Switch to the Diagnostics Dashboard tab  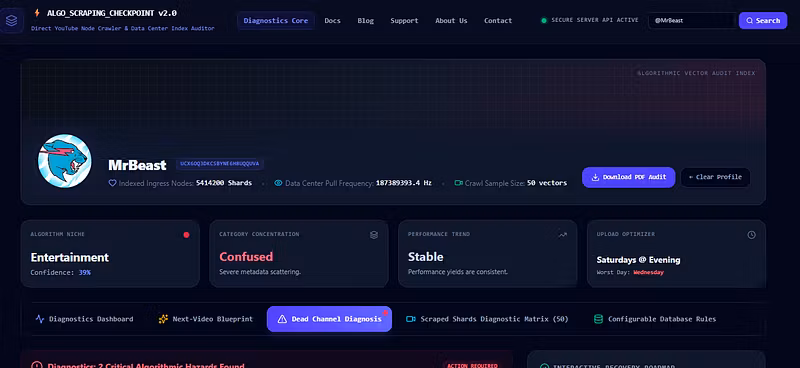[x=84, y=319]
